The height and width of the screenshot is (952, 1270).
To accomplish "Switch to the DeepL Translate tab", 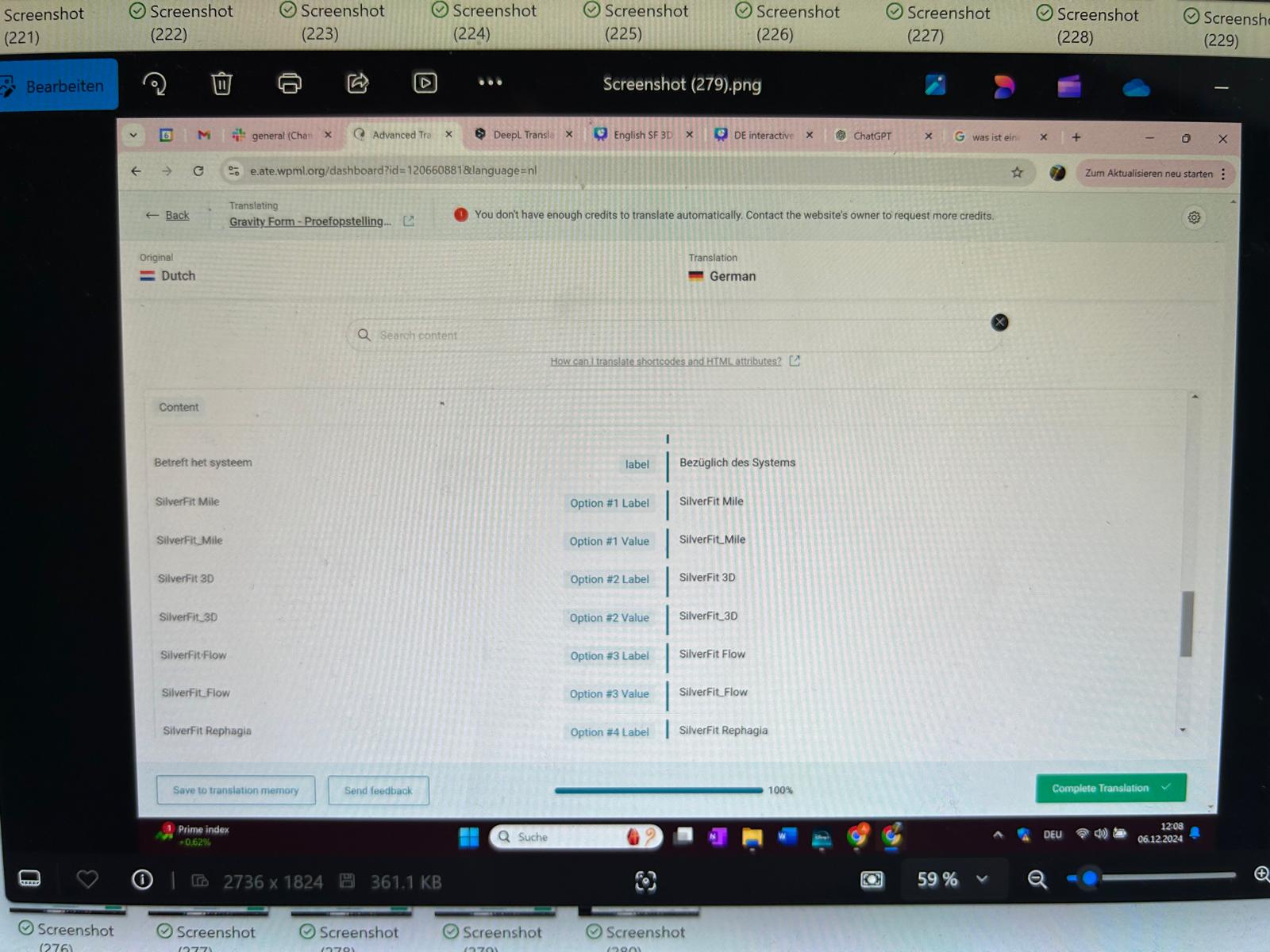I will 523,135.
